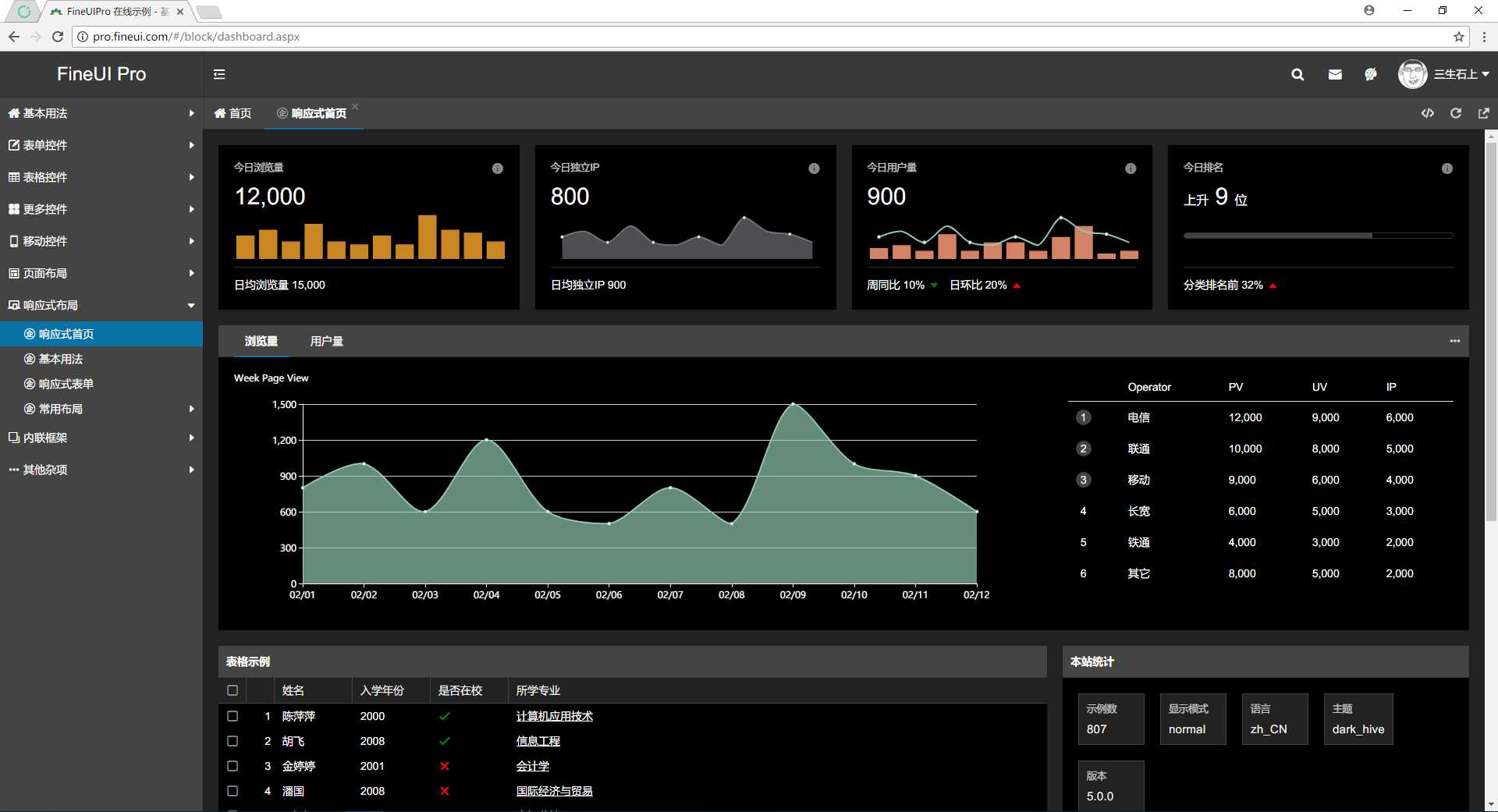
Task: Toggle the select-all checkbox in table header
Action: point(233,690)
